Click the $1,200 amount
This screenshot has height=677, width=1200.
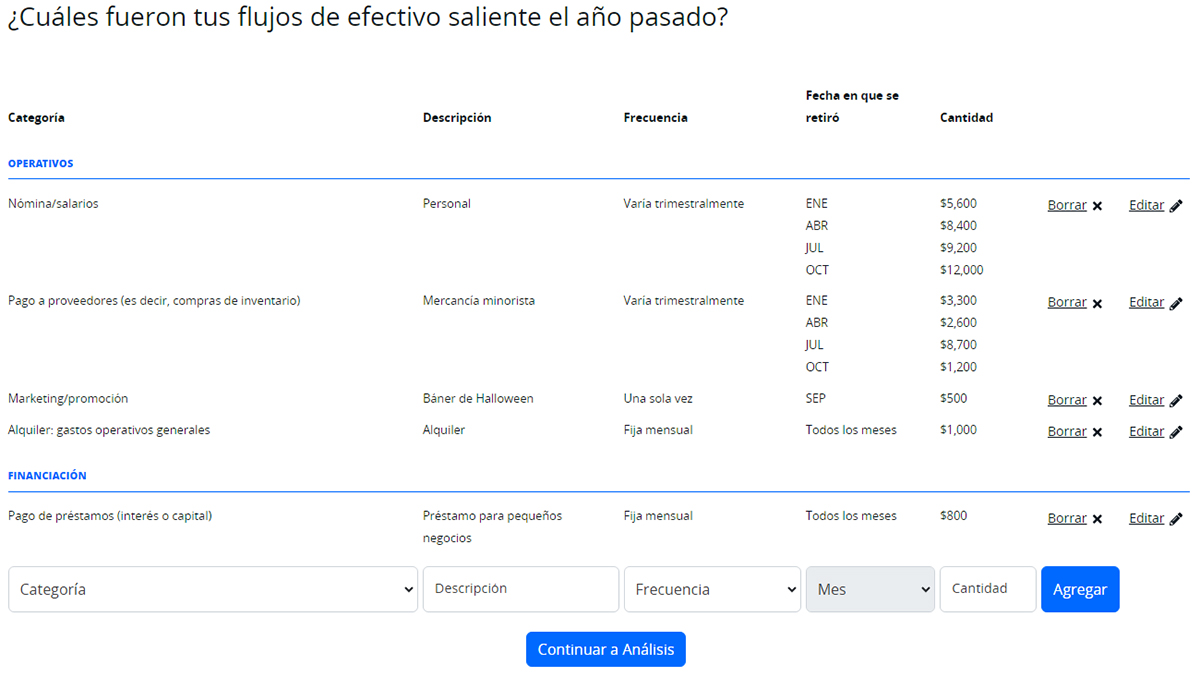coord(959,367)
